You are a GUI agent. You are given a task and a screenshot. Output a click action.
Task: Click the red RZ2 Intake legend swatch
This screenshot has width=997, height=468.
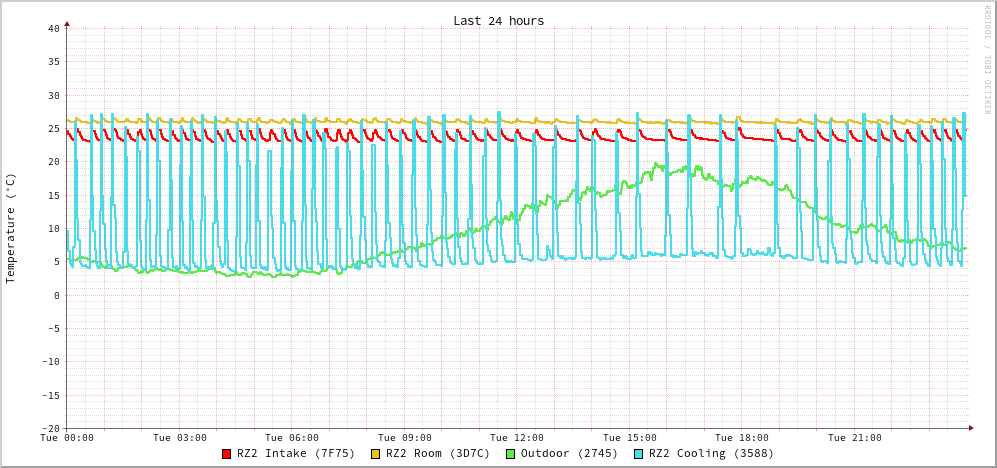pos(227,454)
